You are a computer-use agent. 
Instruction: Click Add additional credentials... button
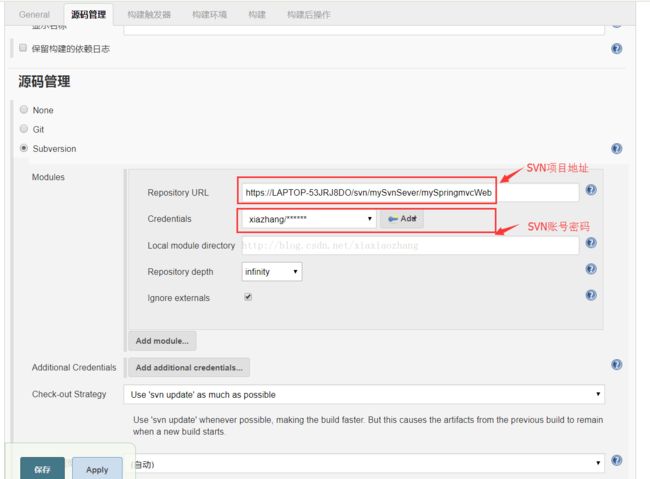click(189, 367)
